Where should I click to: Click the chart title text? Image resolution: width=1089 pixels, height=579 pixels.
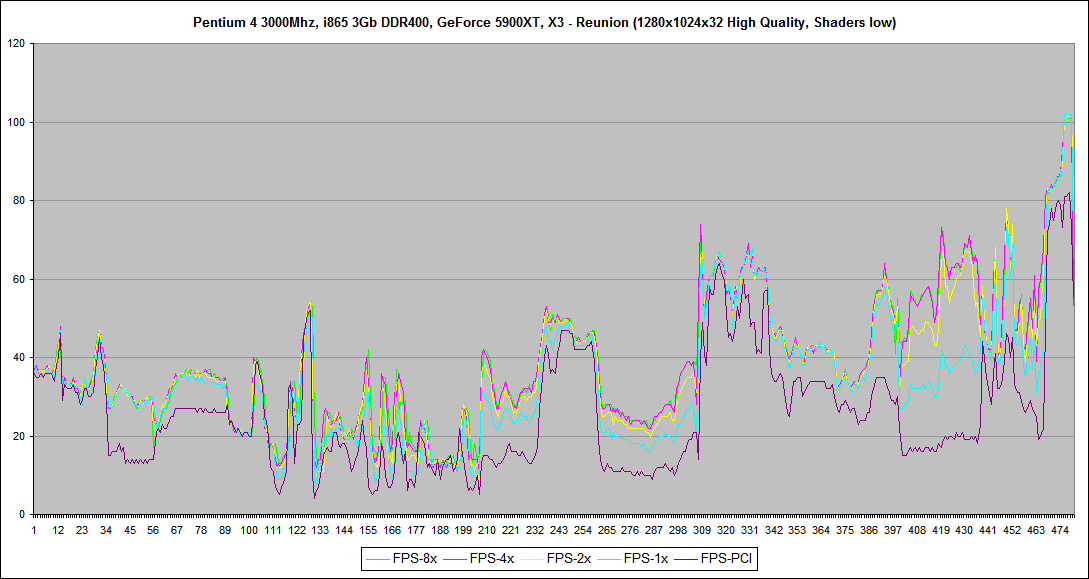(544, 22)
